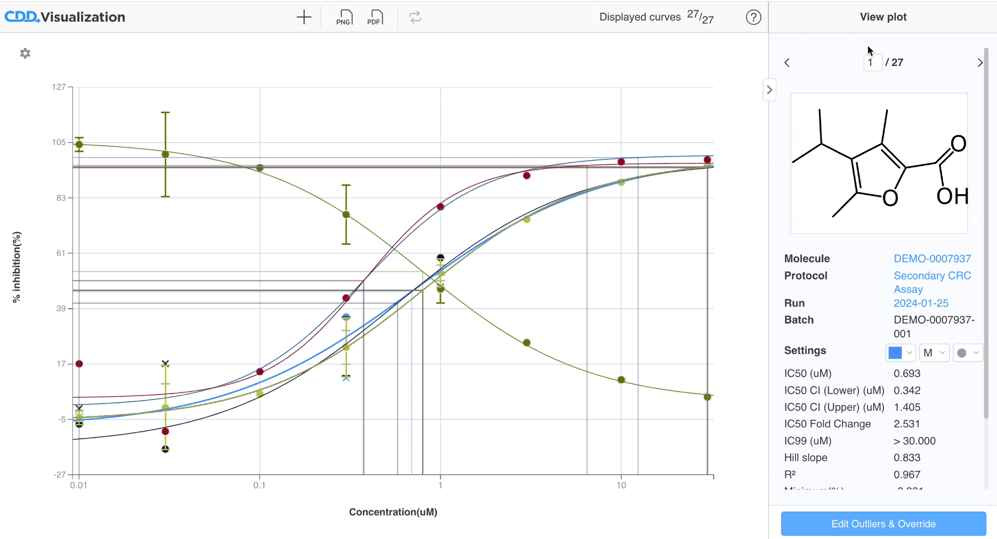This screenshot has width=997, height=539.
Task: Click the / 27 total curves text
Action: pyautogui.click(x=894, y=62)
